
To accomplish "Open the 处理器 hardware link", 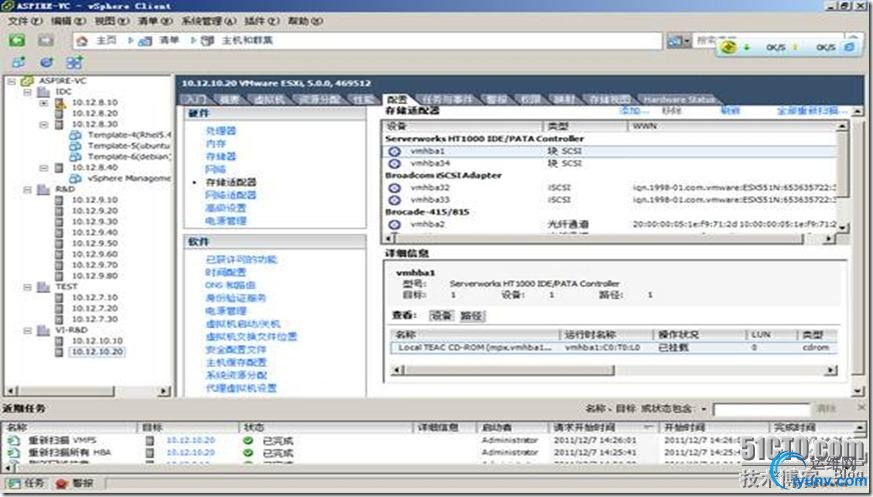I will click(x=221, y=131).
